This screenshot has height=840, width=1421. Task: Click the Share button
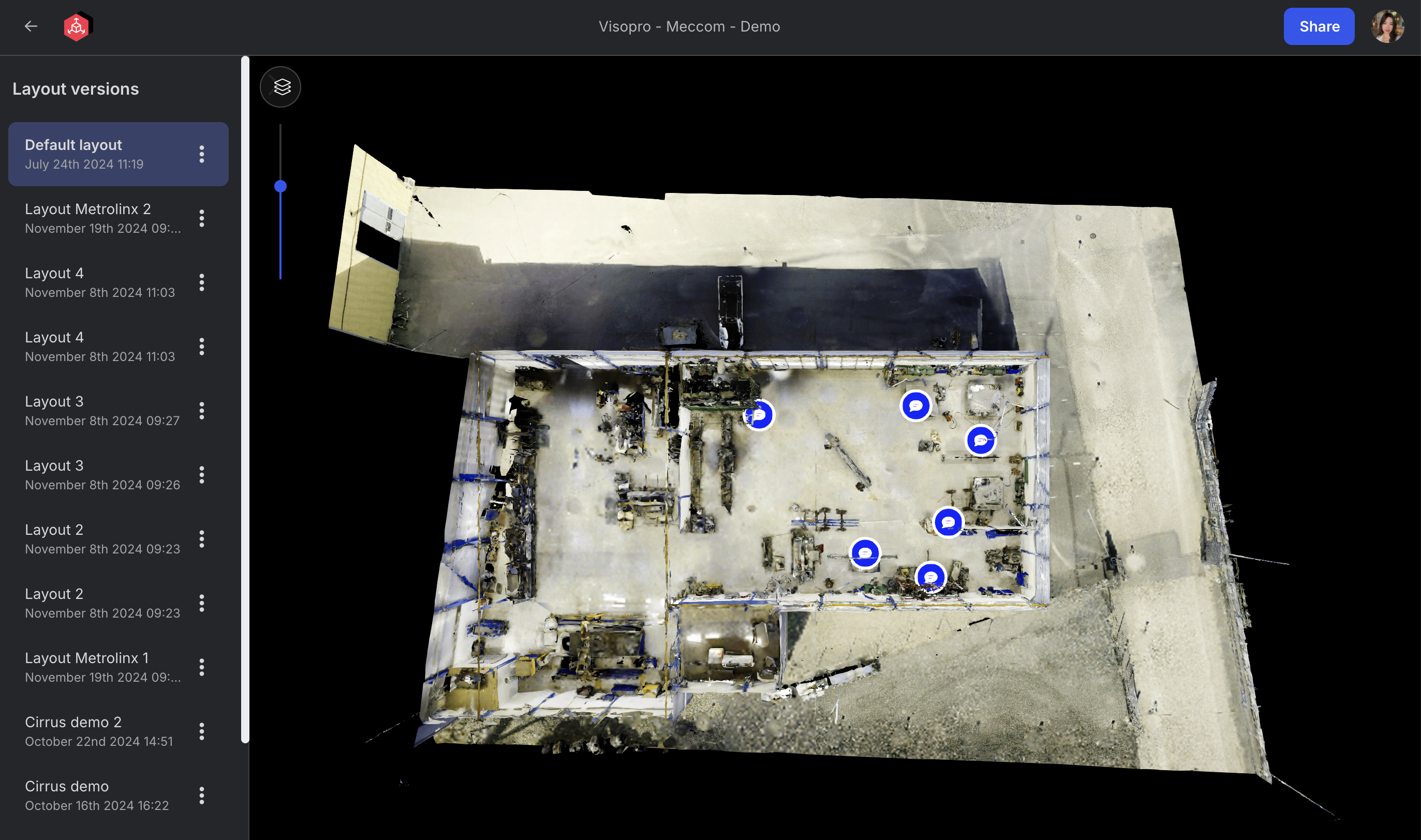pyautogui.click(x=1319, y=26)
